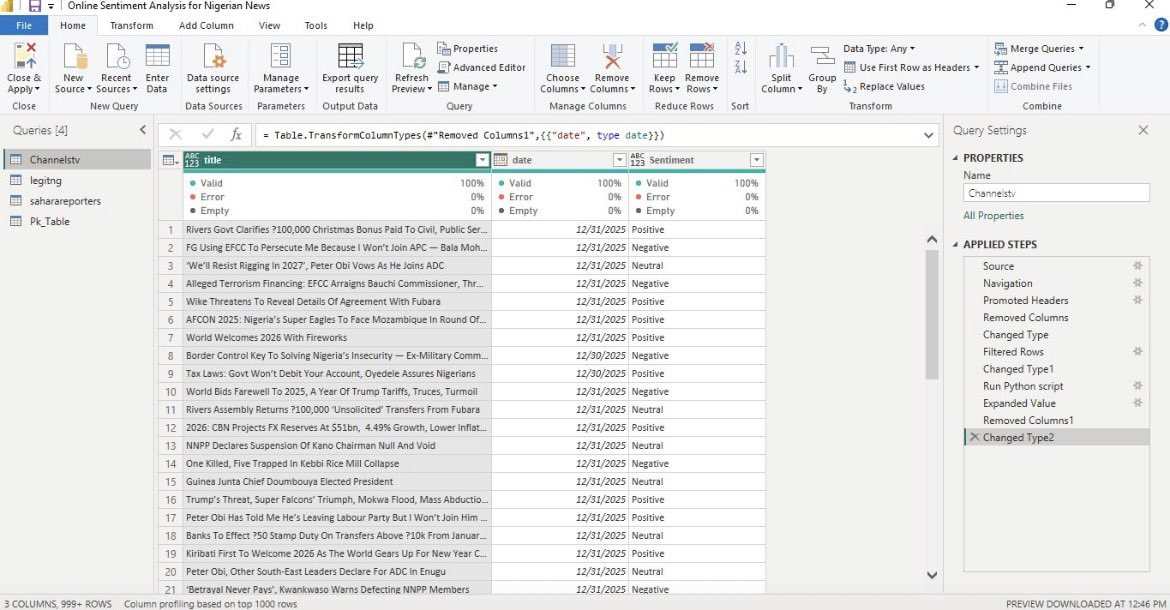Sort ascending with the A-Z icon
This screenshot has width=1170, height=610.
[740, 48]
